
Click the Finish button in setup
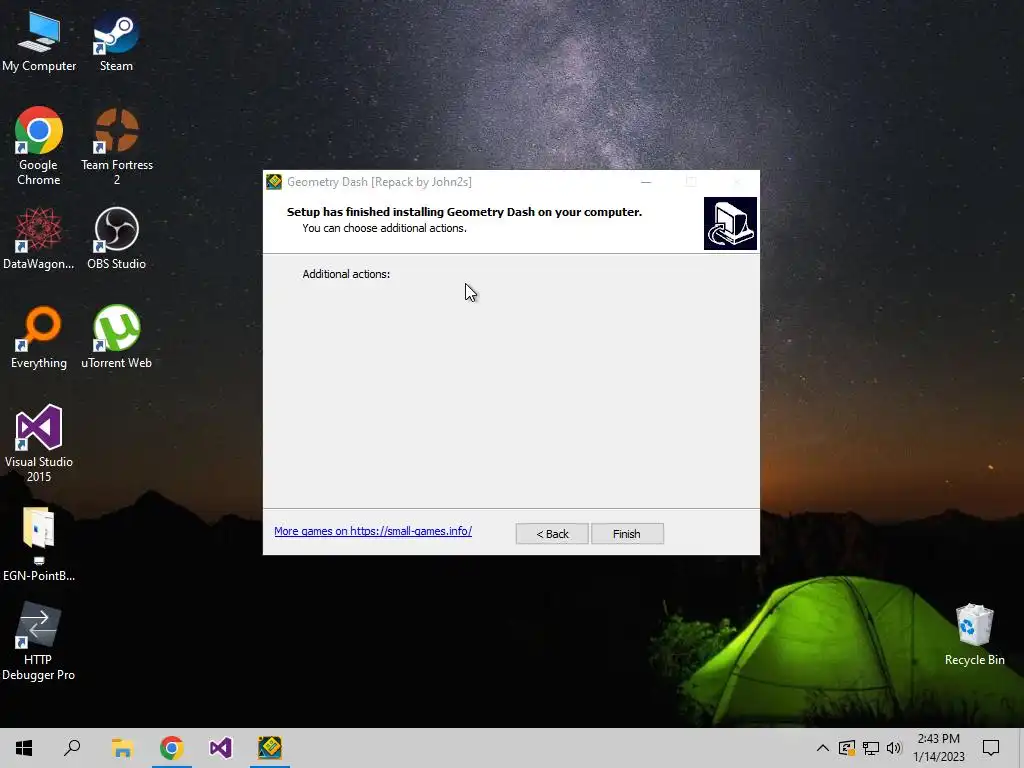click(627, 534)
